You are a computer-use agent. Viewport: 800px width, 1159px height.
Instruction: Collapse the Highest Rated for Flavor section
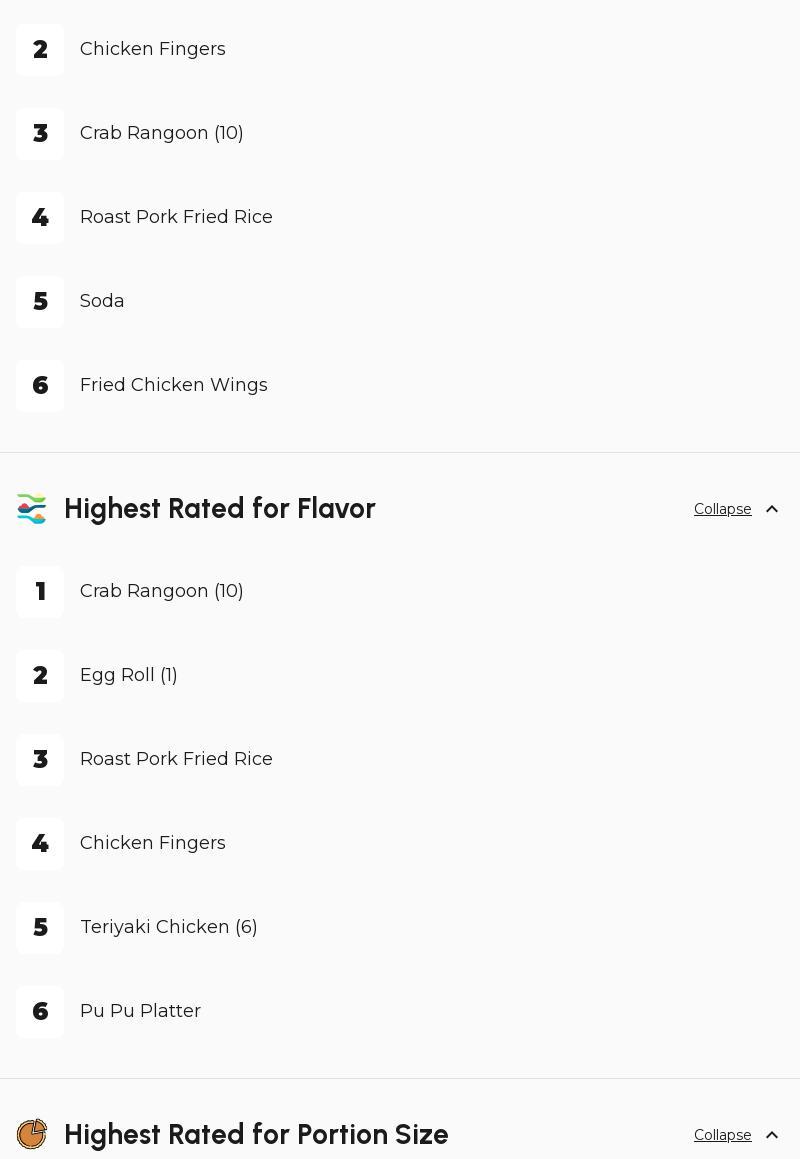[x=722, y=509]
